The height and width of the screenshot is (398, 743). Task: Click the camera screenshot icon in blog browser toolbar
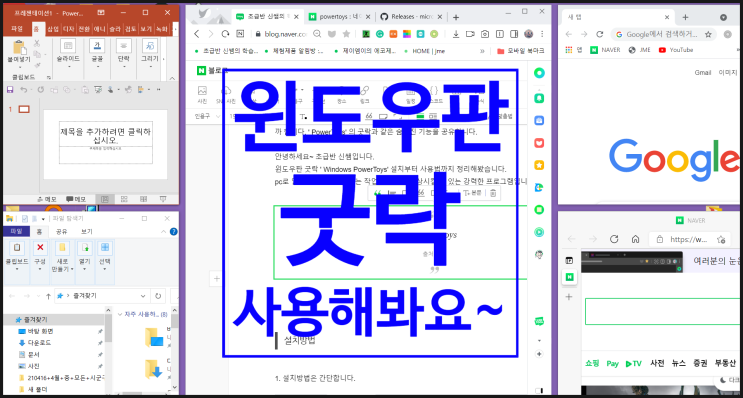click(485, 34)
